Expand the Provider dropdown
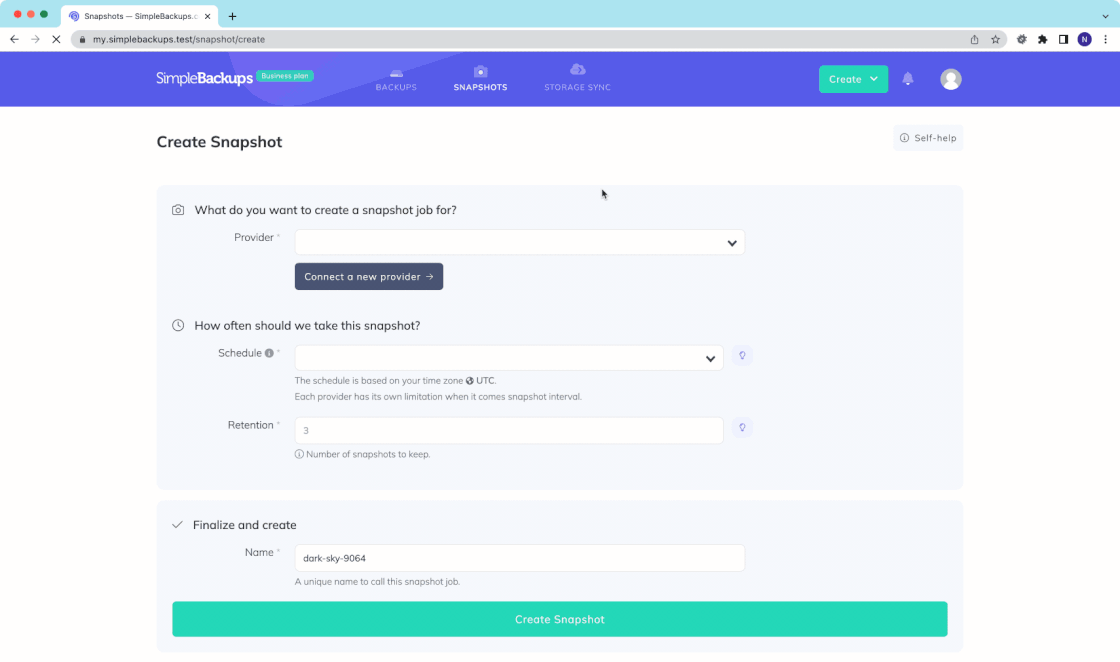1120x662 pixels. click(x=519, y=243)
